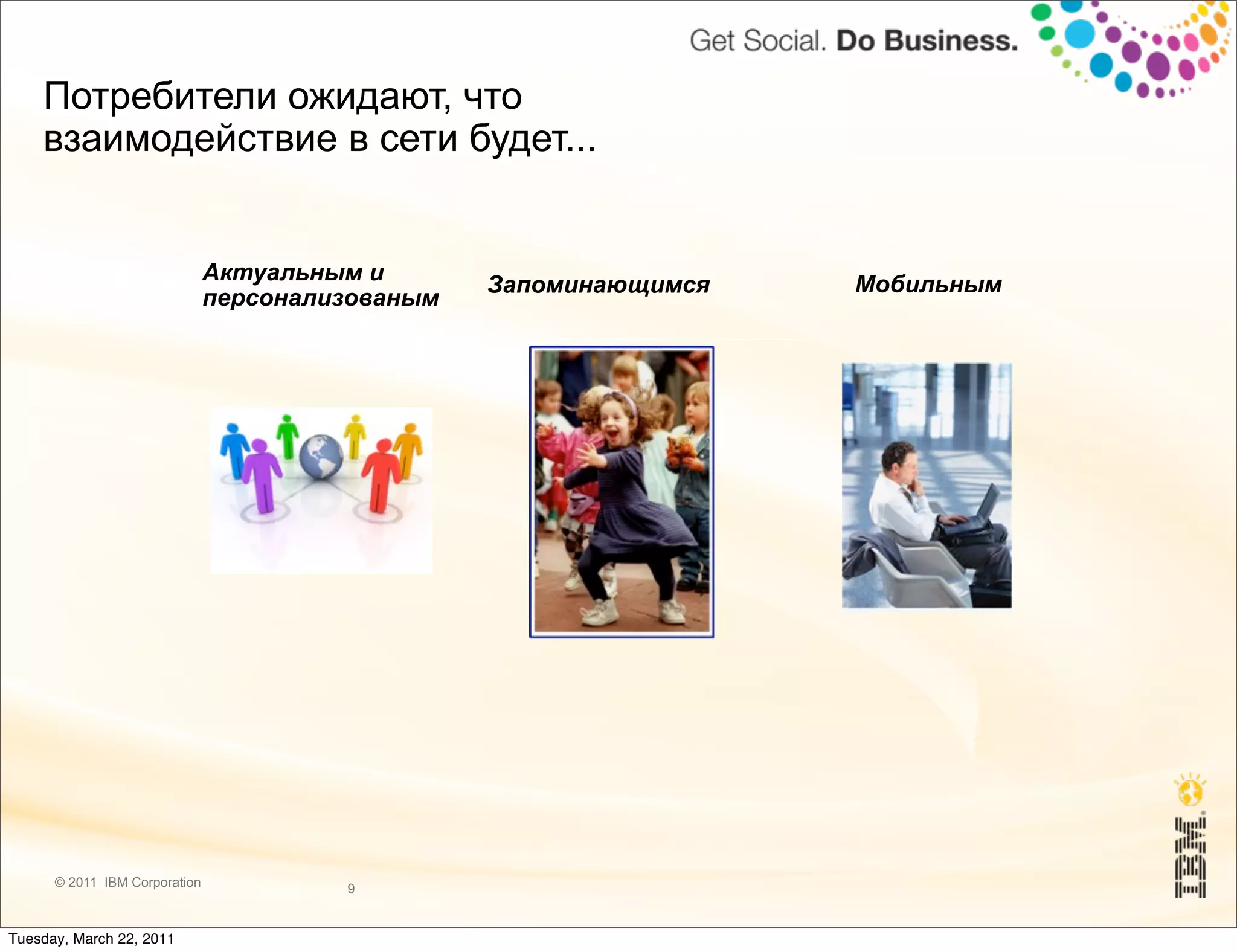Select the heading "Актуальным и персонализованым"
Viewport: 1237px width, 952px height.
[321, 285]
